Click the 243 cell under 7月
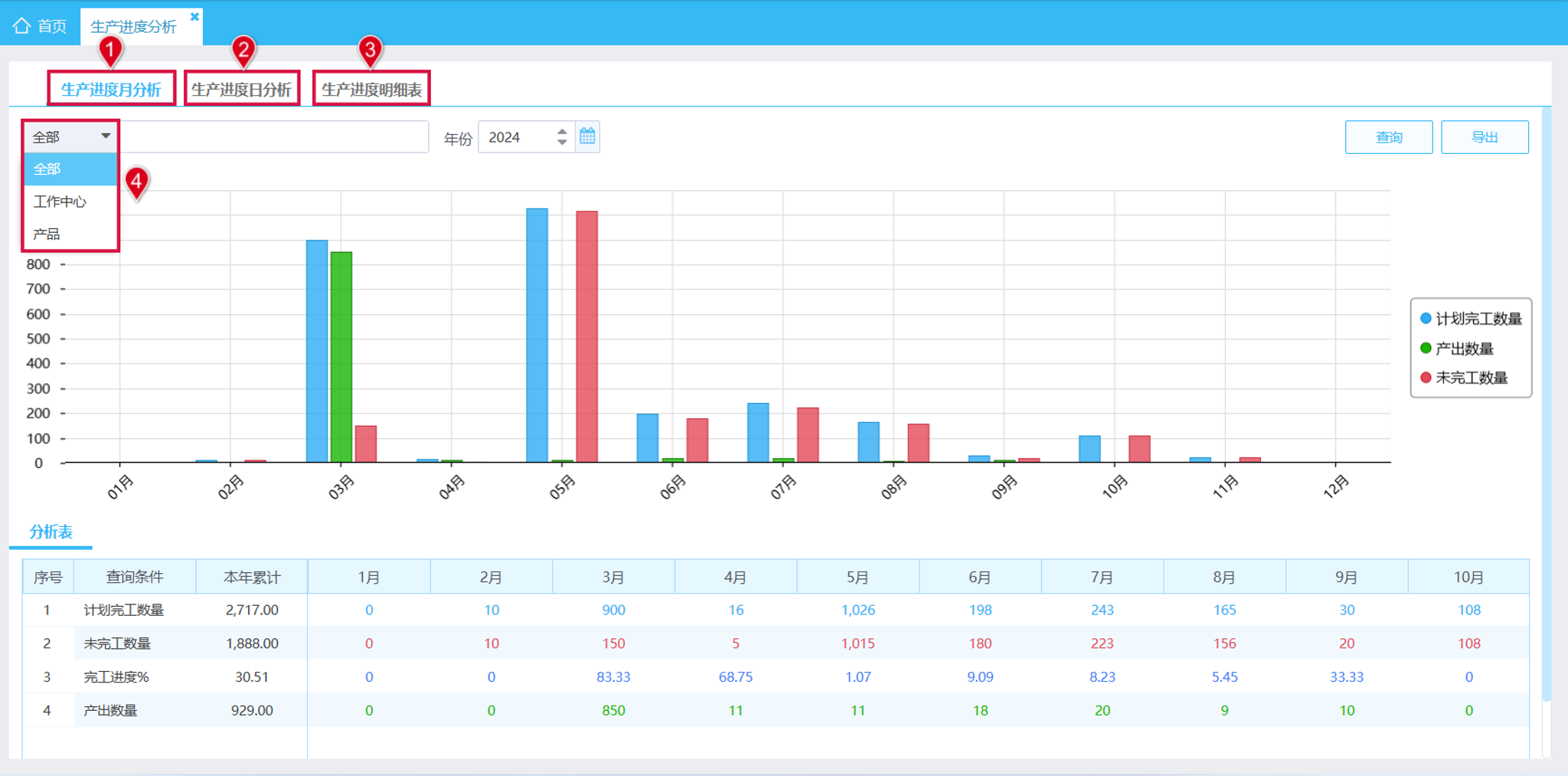 (1102, 611)
